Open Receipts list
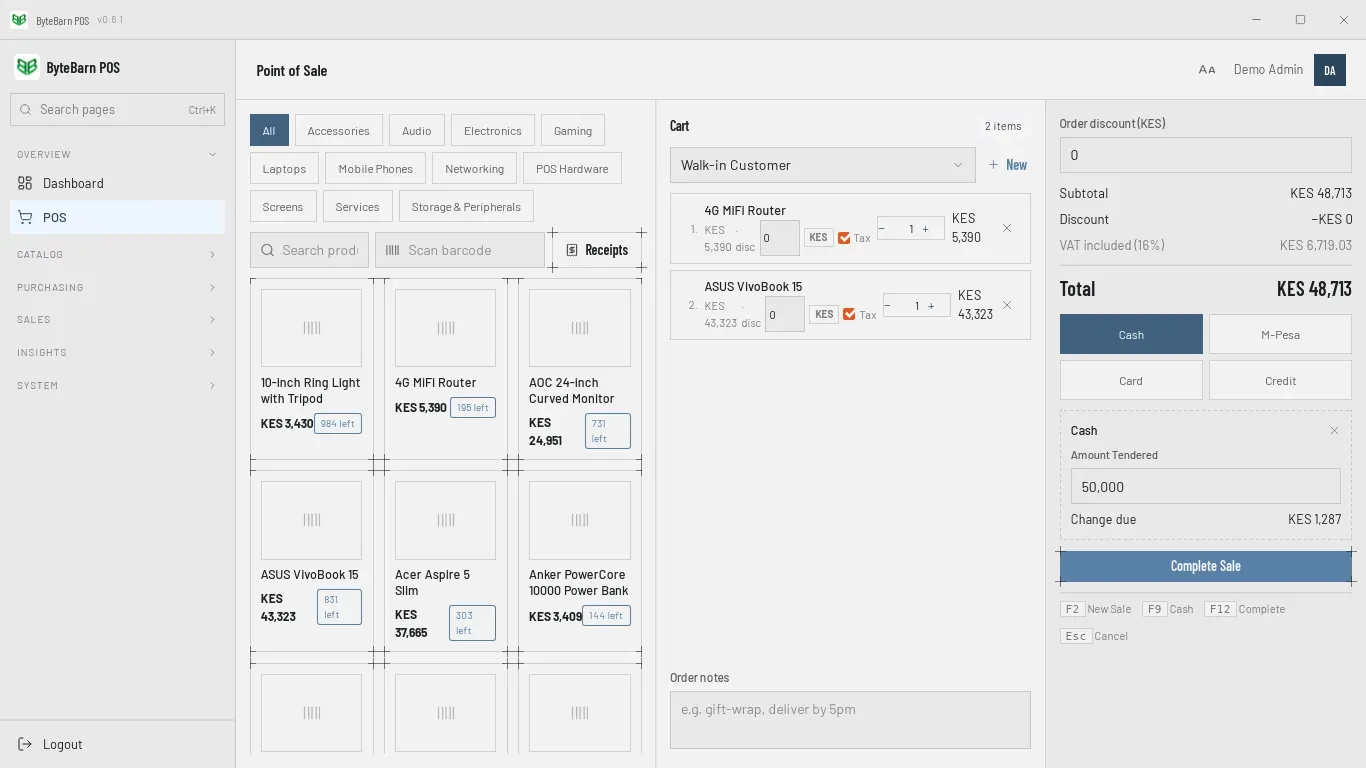 coord(597,250)
